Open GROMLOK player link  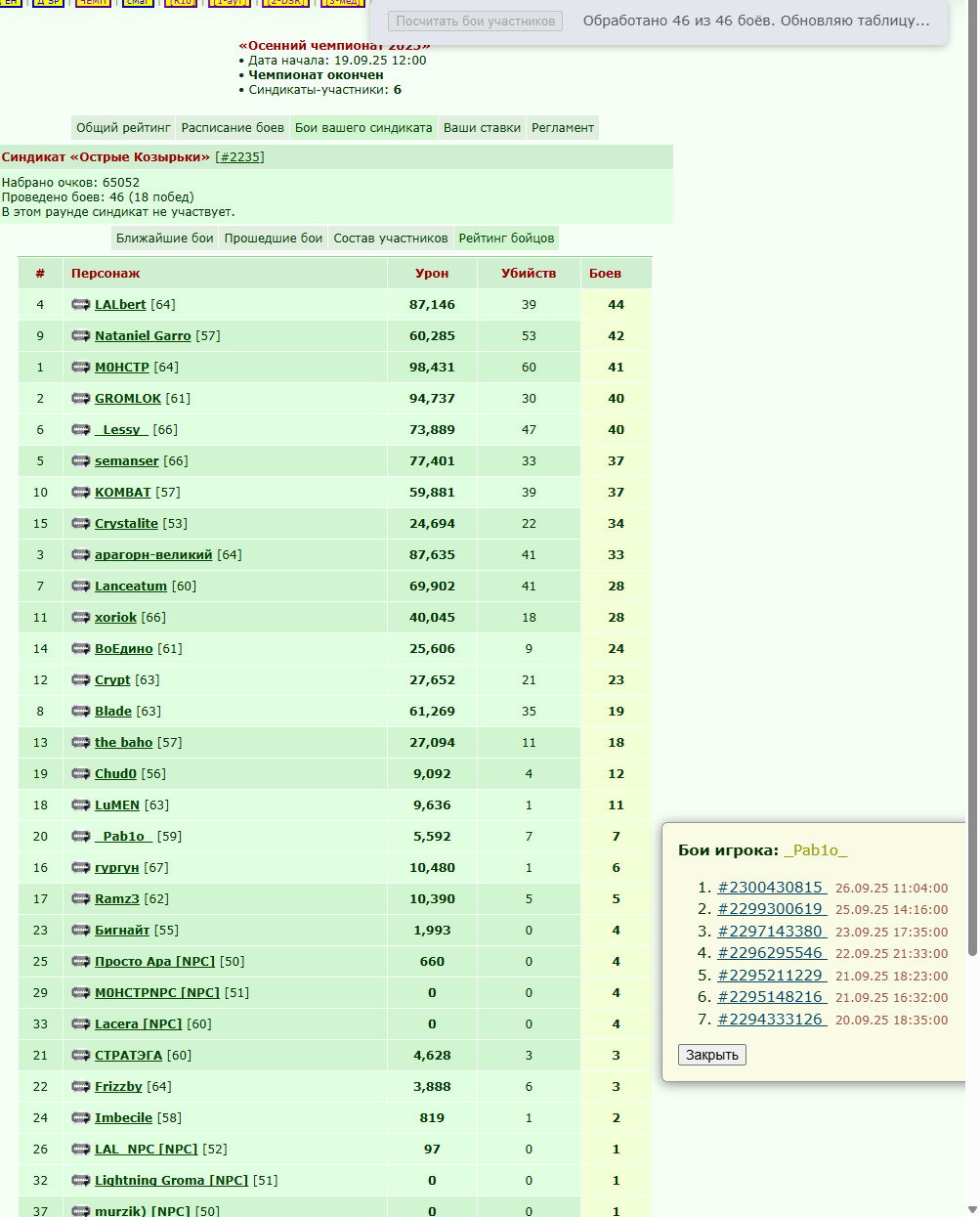(x=128, y=399)
